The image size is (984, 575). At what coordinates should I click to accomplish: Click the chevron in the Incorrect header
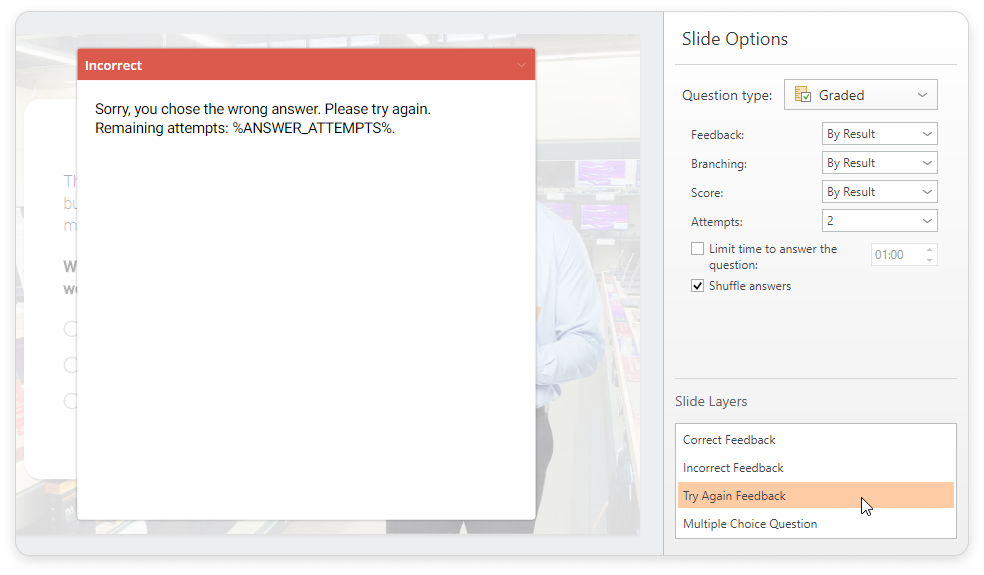coord(521,66)
